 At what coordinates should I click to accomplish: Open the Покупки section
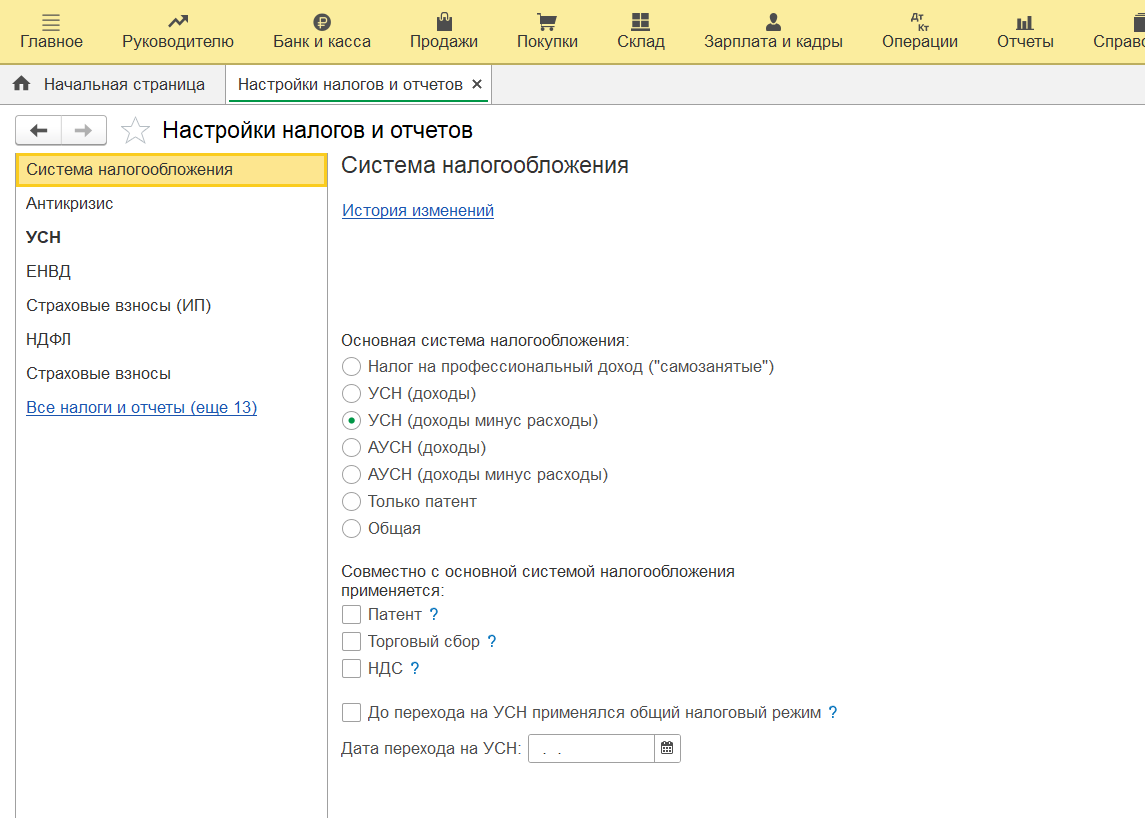click(x=547, y=31)
